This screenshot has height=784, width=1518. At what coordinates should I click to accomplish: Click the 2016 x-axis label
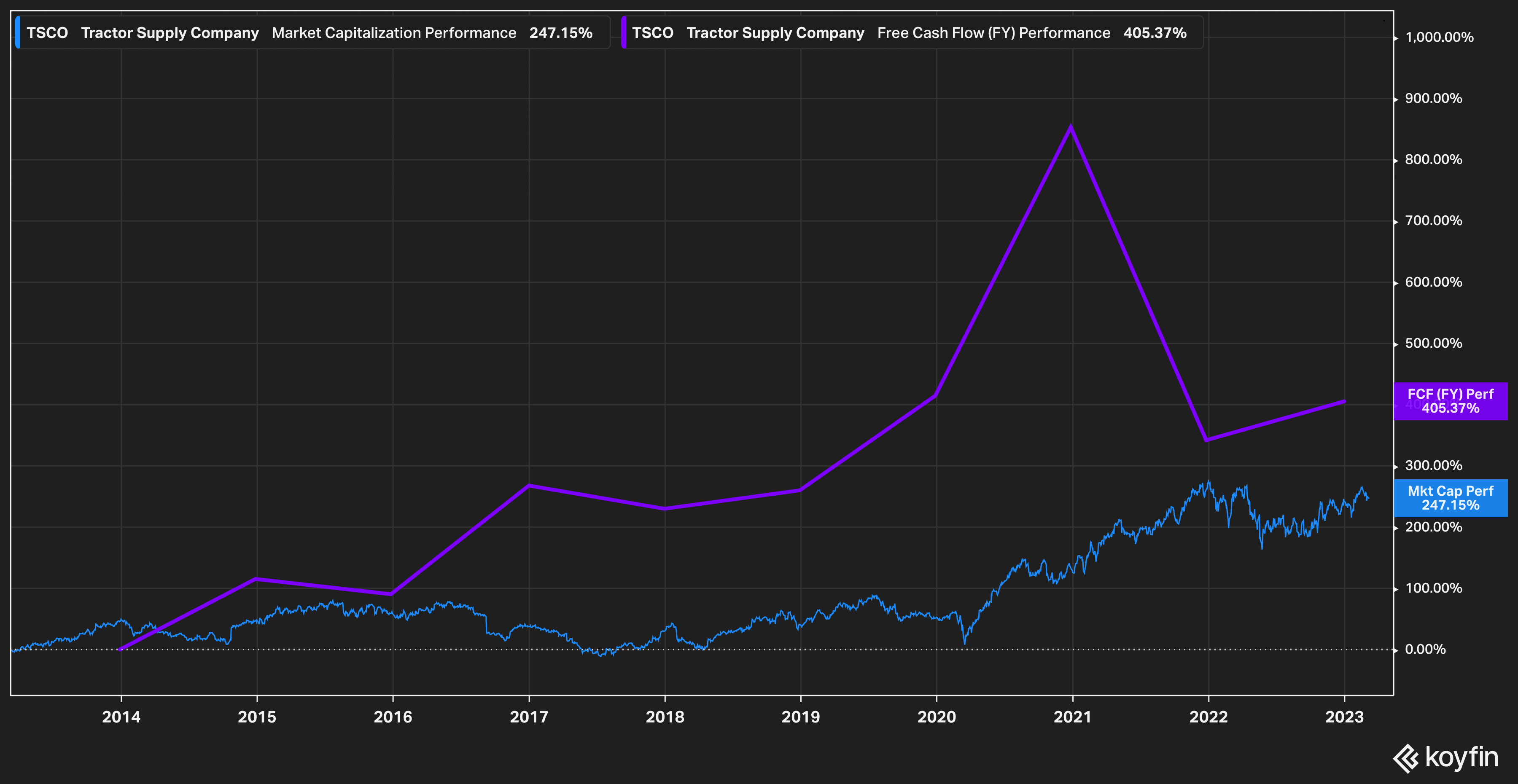point(393,717)
